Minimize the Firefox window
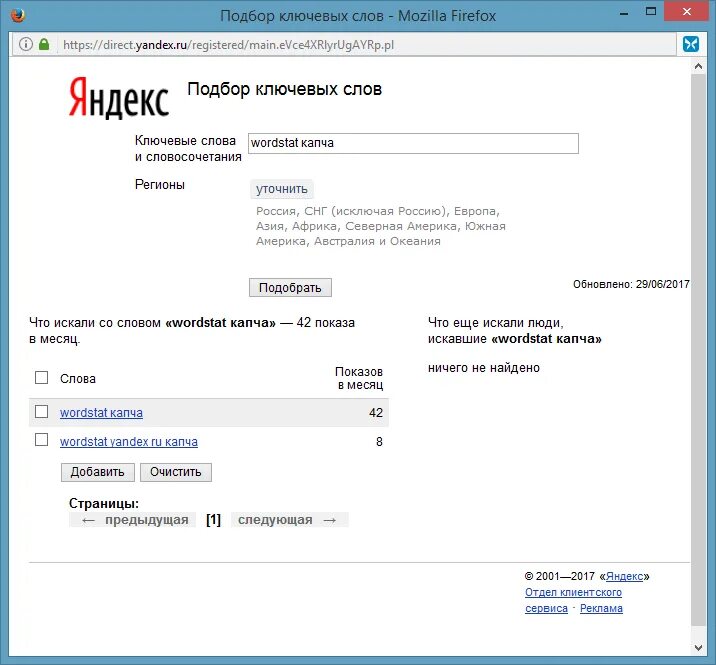The height and width of the screenshot is (665, 716). point(624,14)
